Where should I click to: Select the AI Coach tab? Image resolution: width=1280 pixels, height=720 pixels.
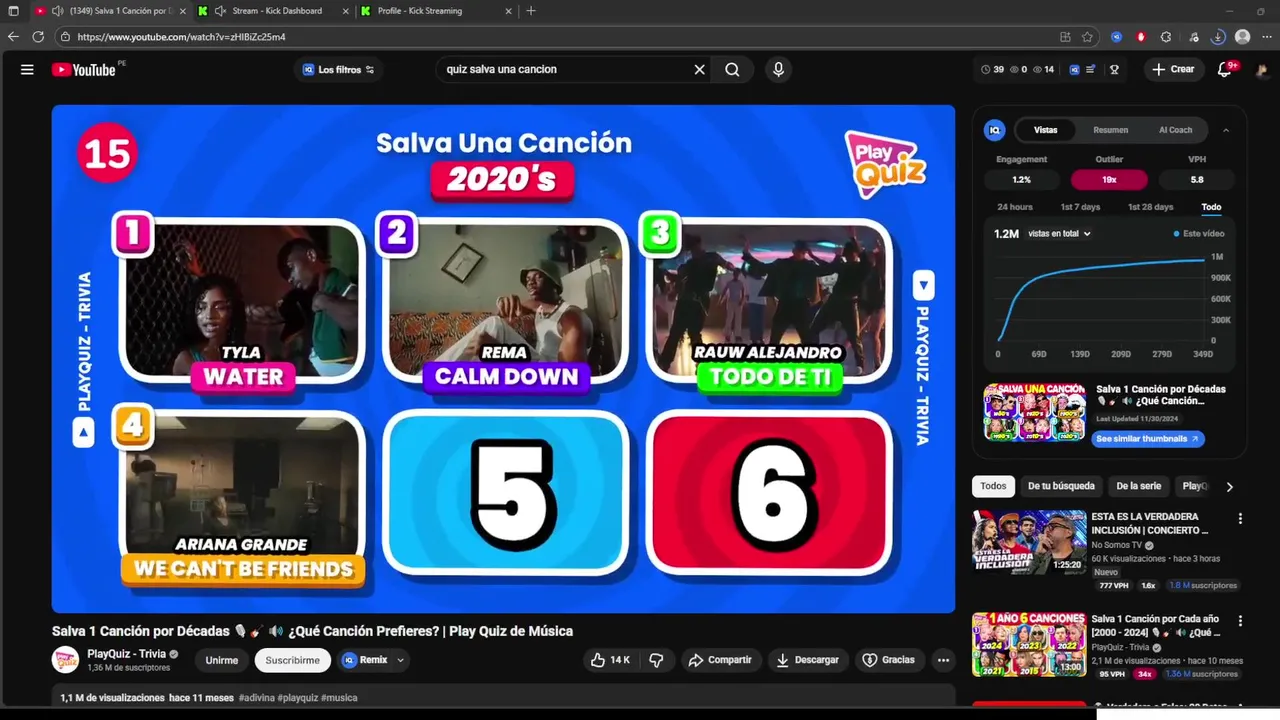point(1175,130)
